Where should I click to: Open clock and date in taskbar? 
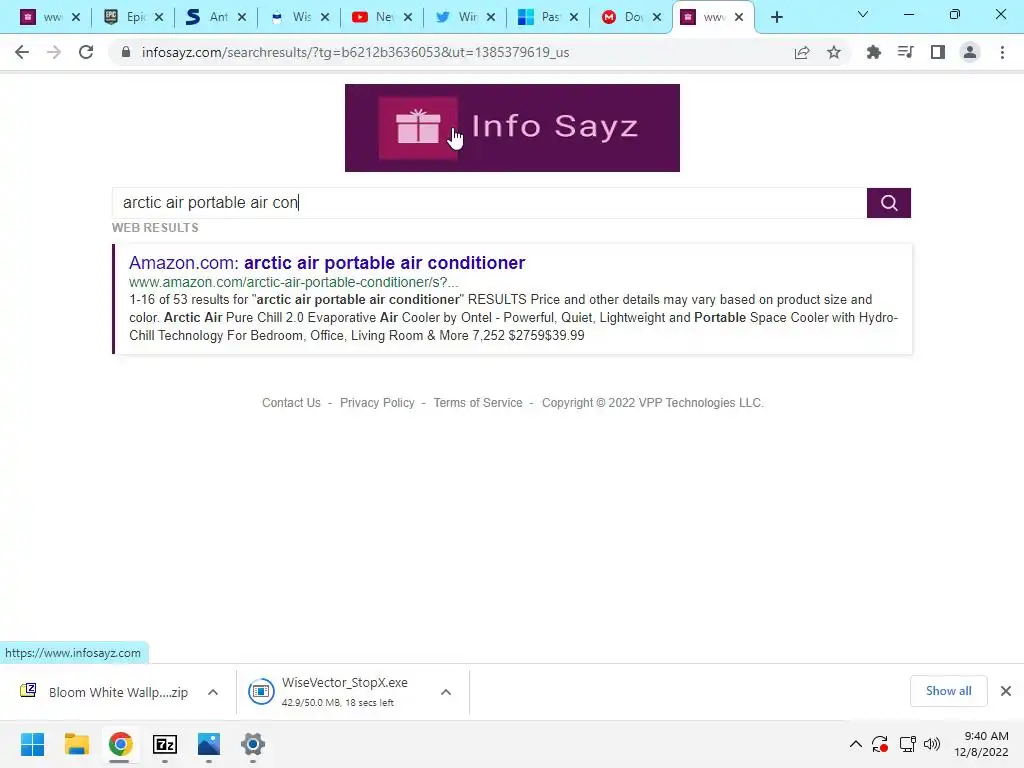point(981,744)
